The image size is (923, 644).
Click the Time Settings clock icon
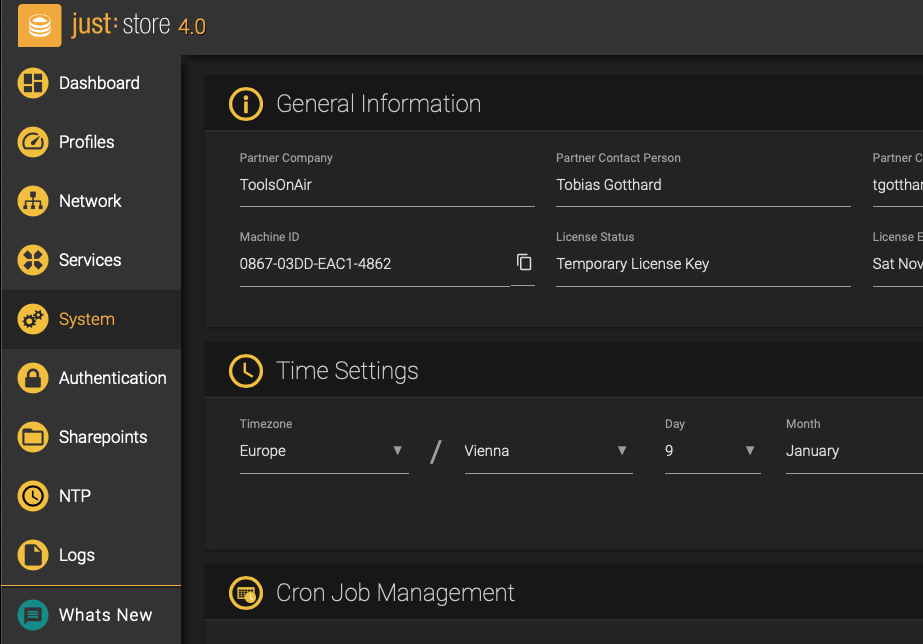245,371
